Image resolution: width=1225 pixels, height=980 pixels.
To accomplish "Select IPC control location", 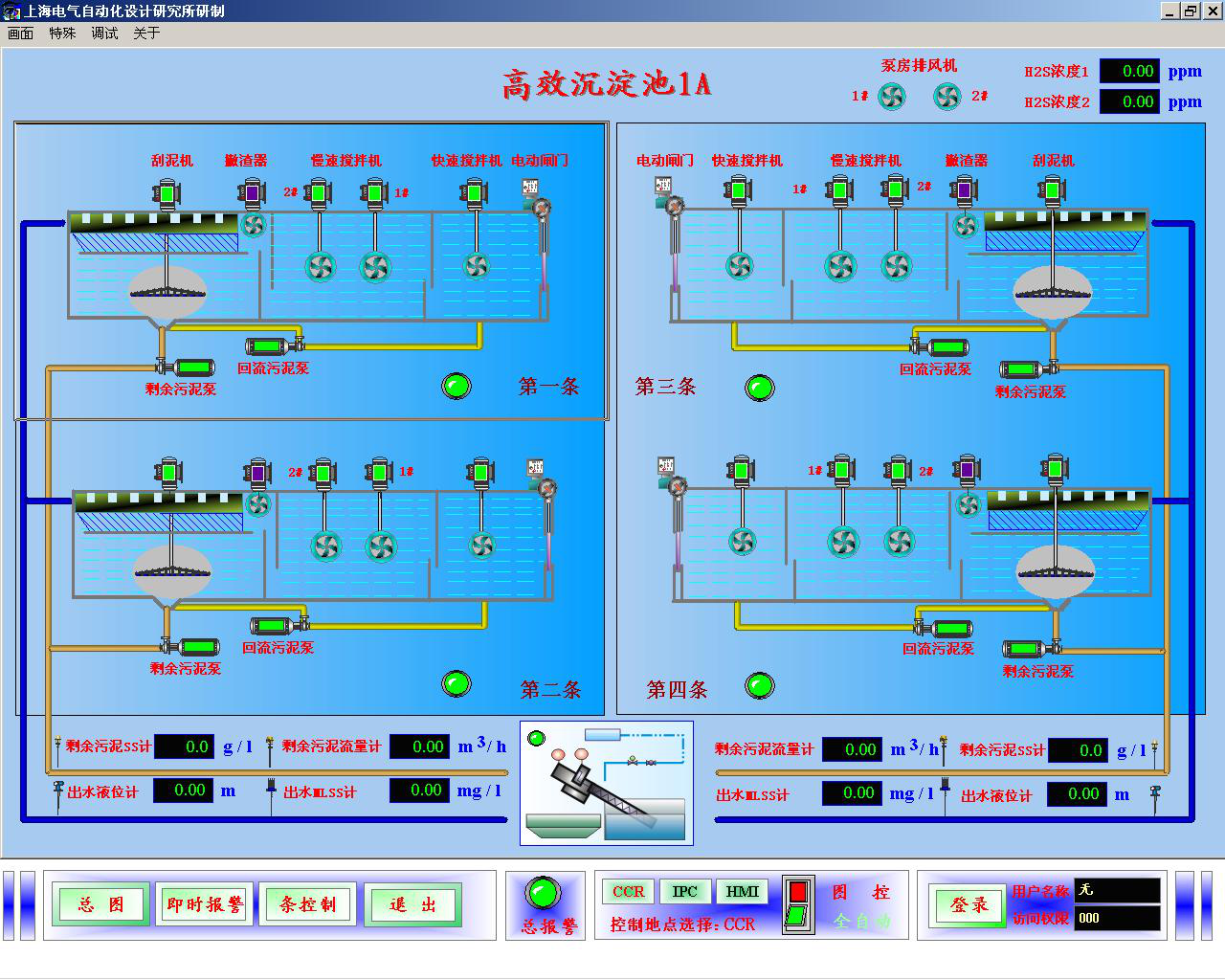I will [684, 892].
